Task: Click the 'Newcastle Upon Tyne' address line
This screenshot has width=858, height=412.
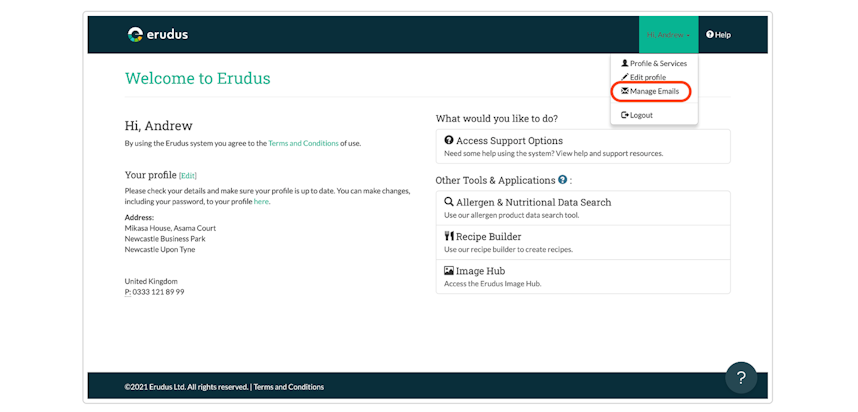Action: pyautogui.click(x=160, y=249)
